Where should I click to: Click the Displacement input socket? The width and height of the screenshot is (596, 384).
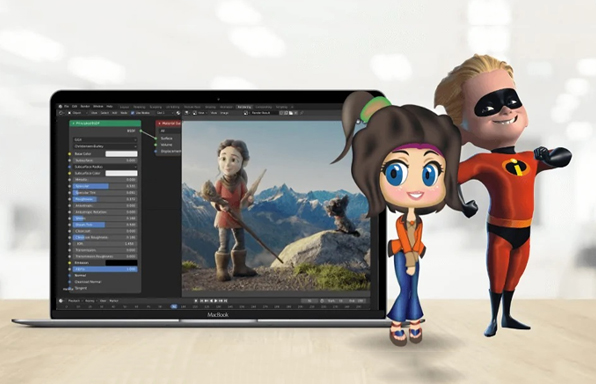(x=155, y=151)
